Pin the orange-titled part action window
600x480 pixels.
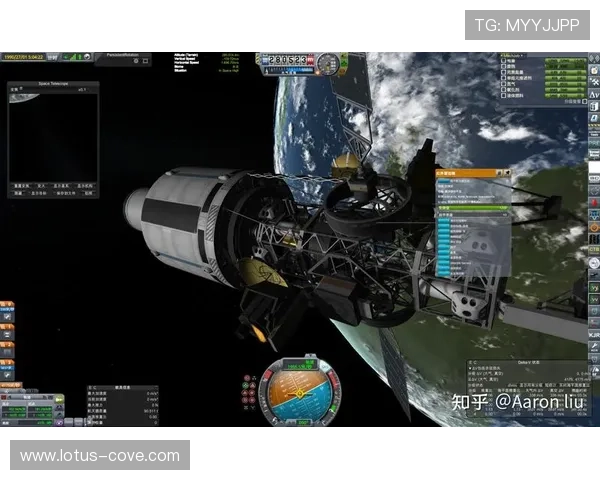(x=506, y=173)
